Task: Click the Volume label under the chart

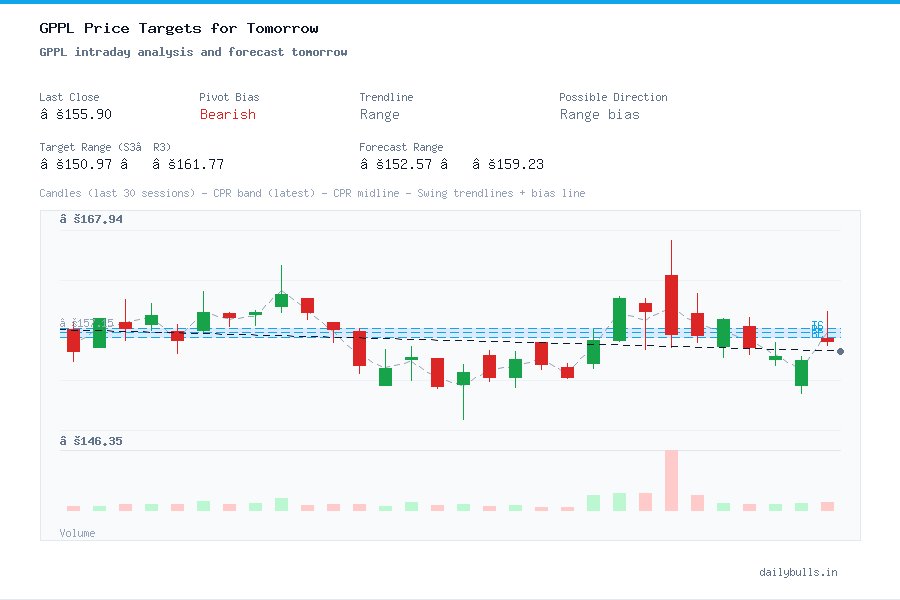Action: [x=77, y=533]
